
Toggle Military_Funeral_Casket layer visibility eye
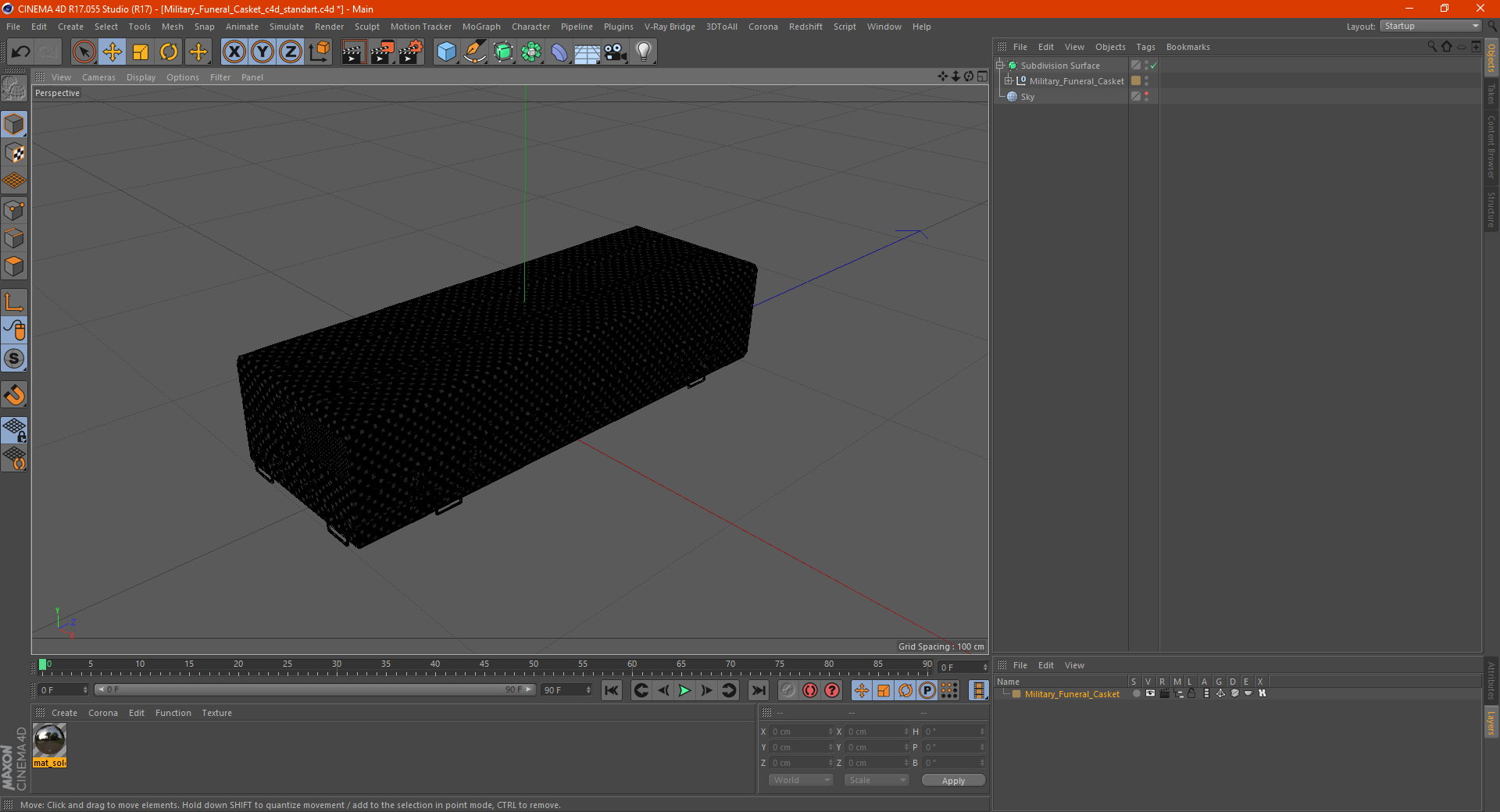(1150, 693)
